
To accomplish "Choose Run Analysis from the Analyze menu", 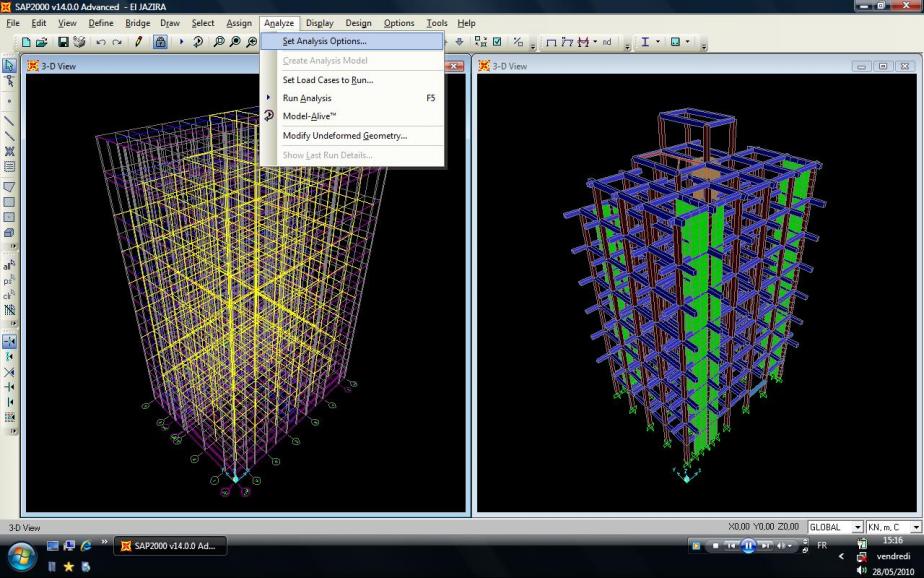I will click(x=352, y=98).
